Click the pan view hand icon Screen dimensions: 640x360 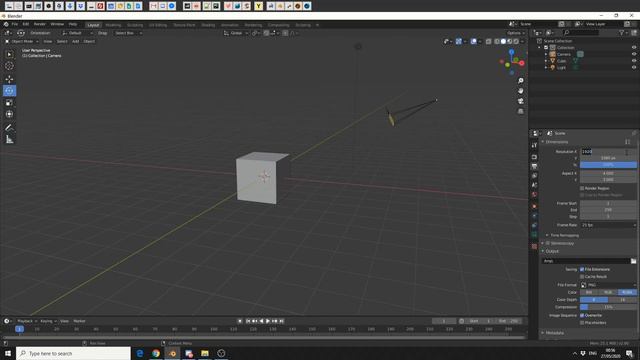520,91
